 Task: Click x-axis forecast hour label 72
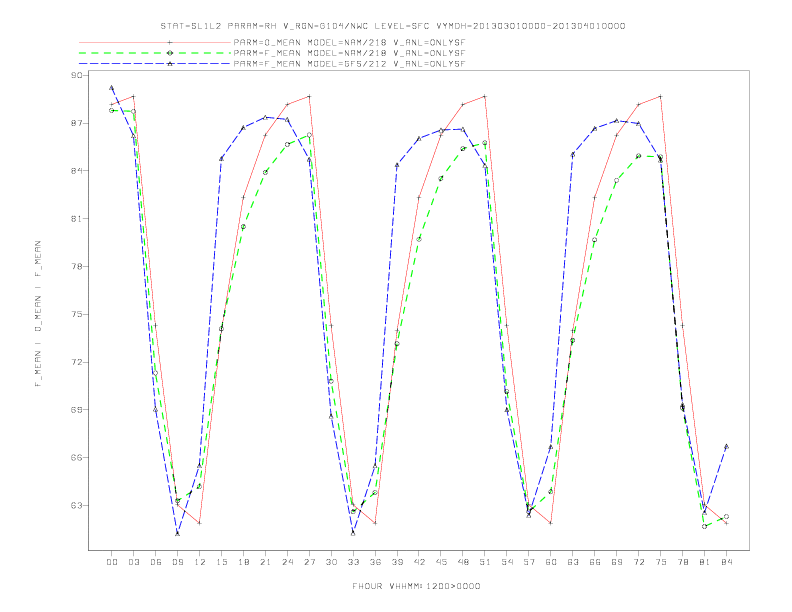click(638, 562)
